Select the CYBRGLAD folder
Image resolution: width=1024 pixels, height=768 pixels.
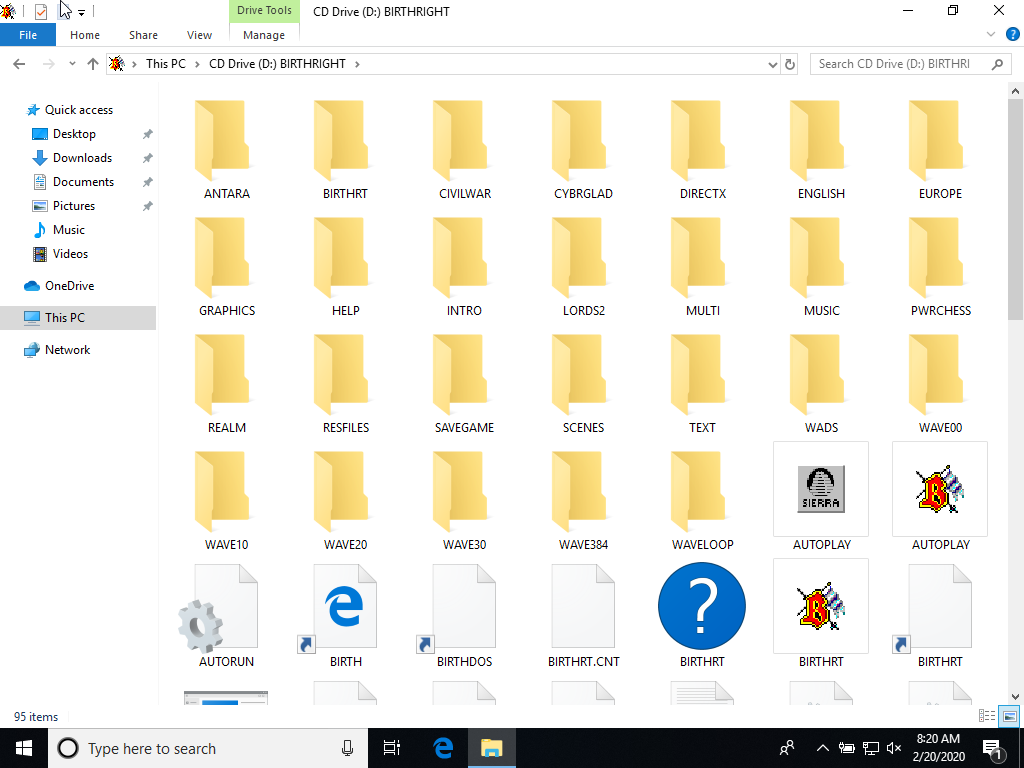click(x=583, y=150)
